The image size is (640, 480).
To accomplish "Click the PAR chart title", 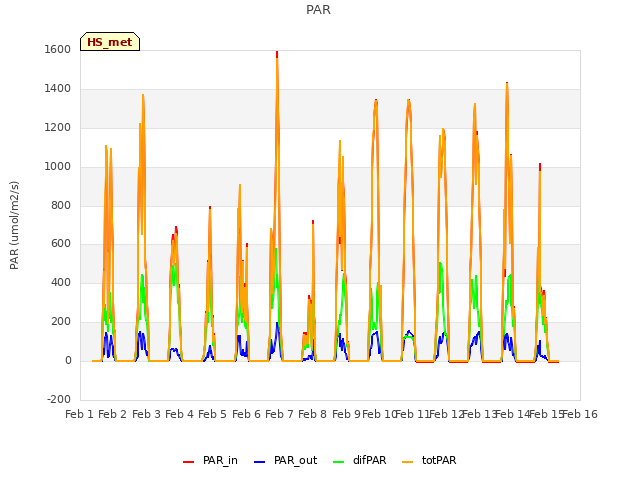I will pos(318,10).
